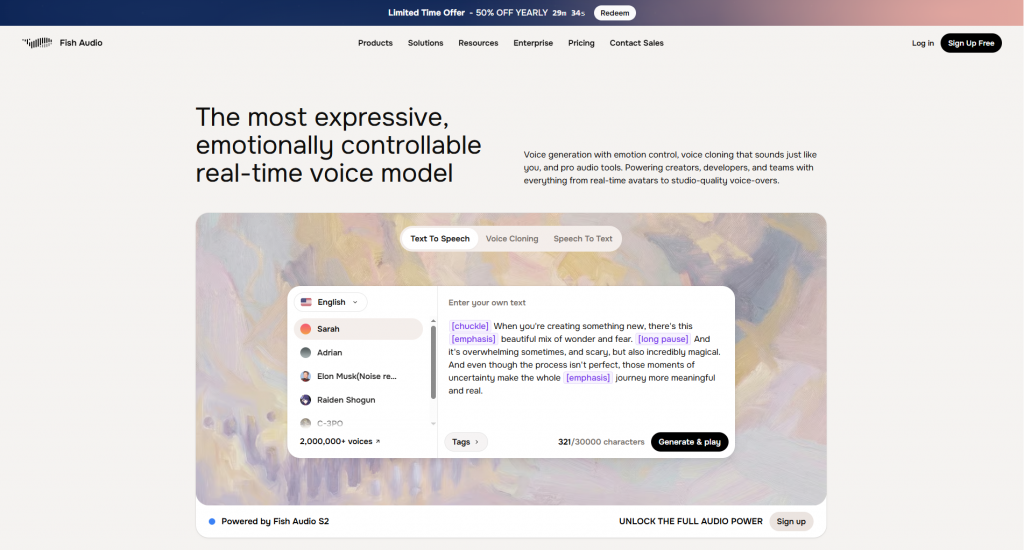Click the external arrow beside 2,000,000+ voices
The image size is (1024, 550).
point(377,442)
